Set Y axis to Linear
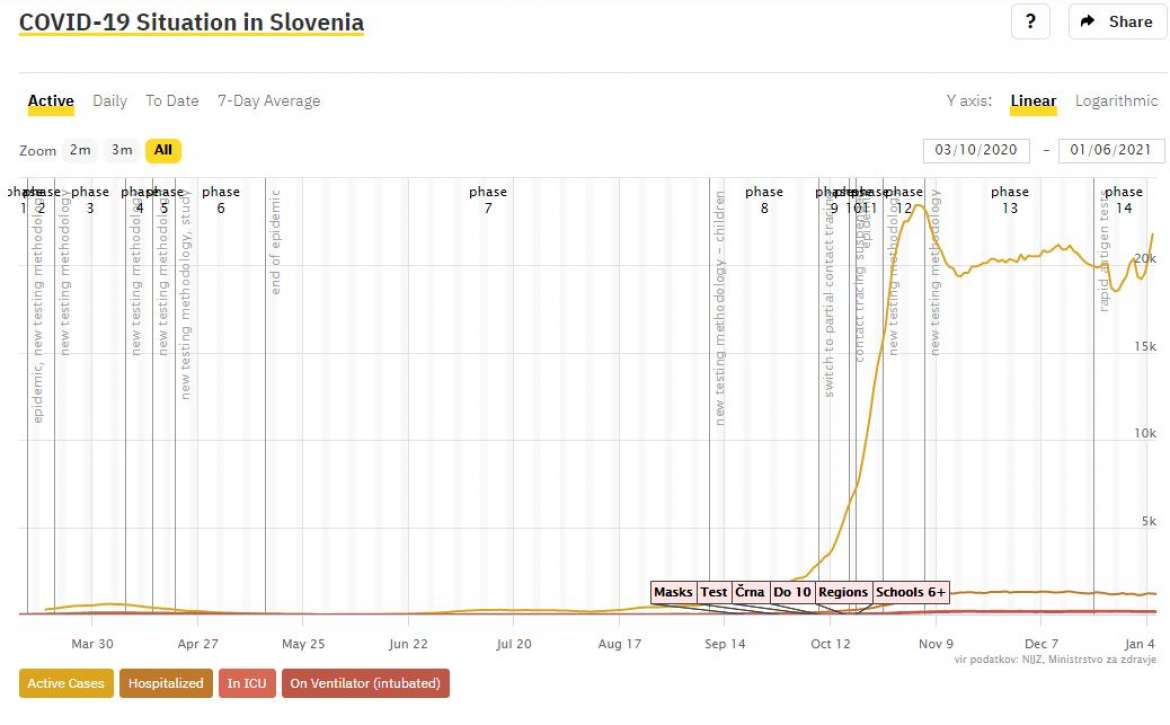The image size is (1170, 725). point(1033,101)
